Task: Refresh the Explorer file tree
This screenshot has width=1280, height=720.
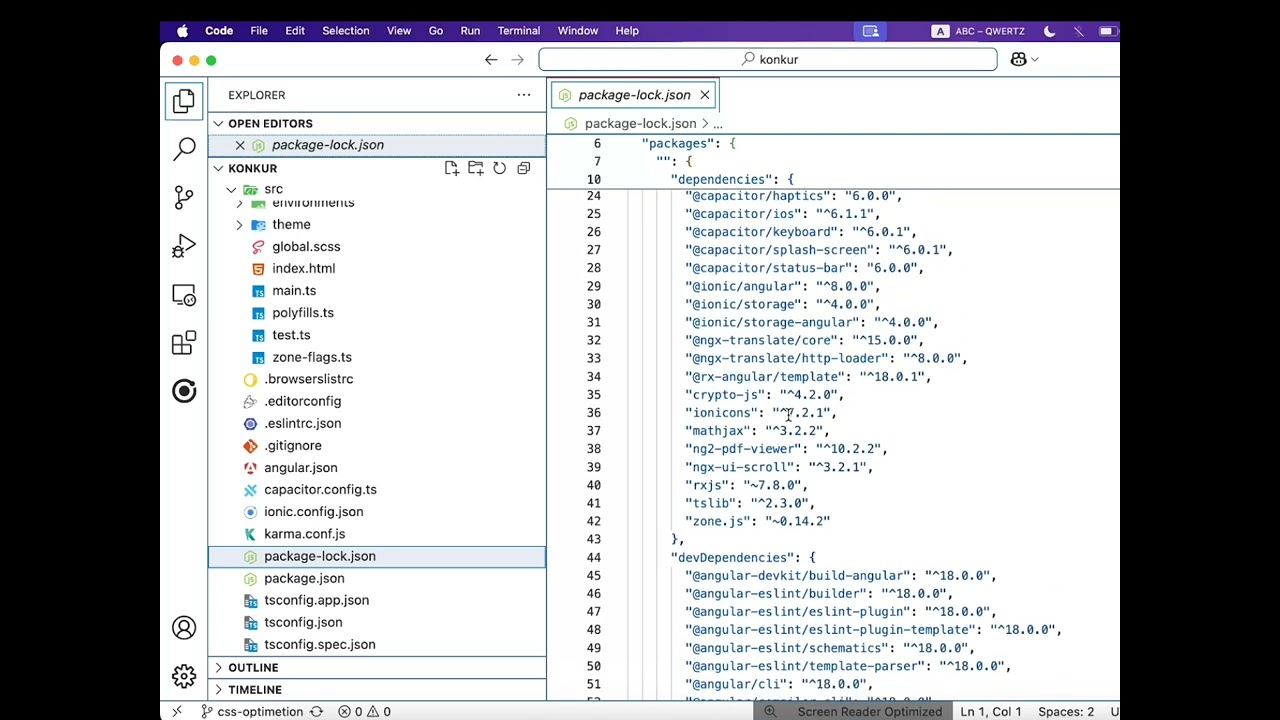Action: (499, 168)
